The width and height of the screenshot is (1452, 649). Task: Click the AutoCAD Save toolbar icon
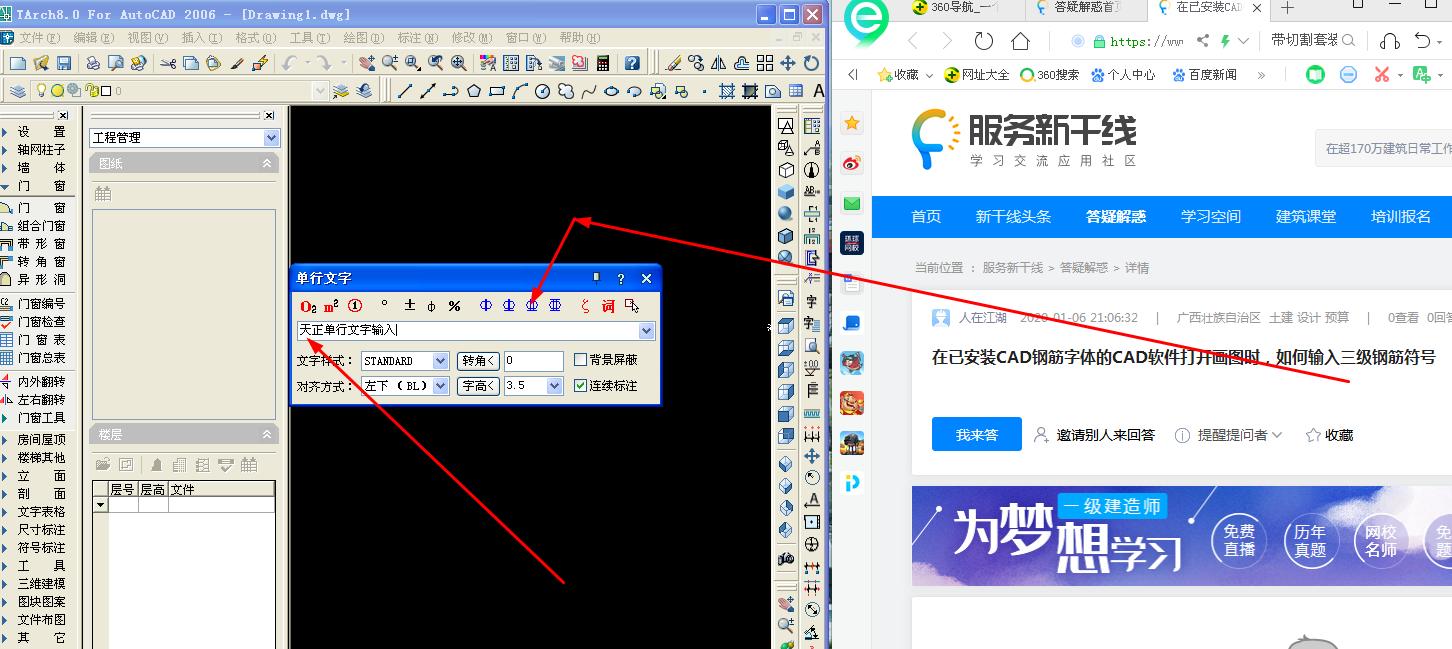pyautogui.click(x=64, y=63)
